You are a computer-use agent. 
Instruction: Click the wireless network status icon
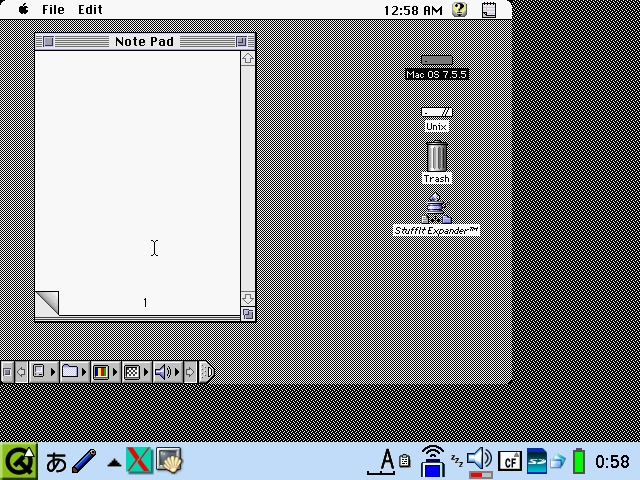[432, 461]
